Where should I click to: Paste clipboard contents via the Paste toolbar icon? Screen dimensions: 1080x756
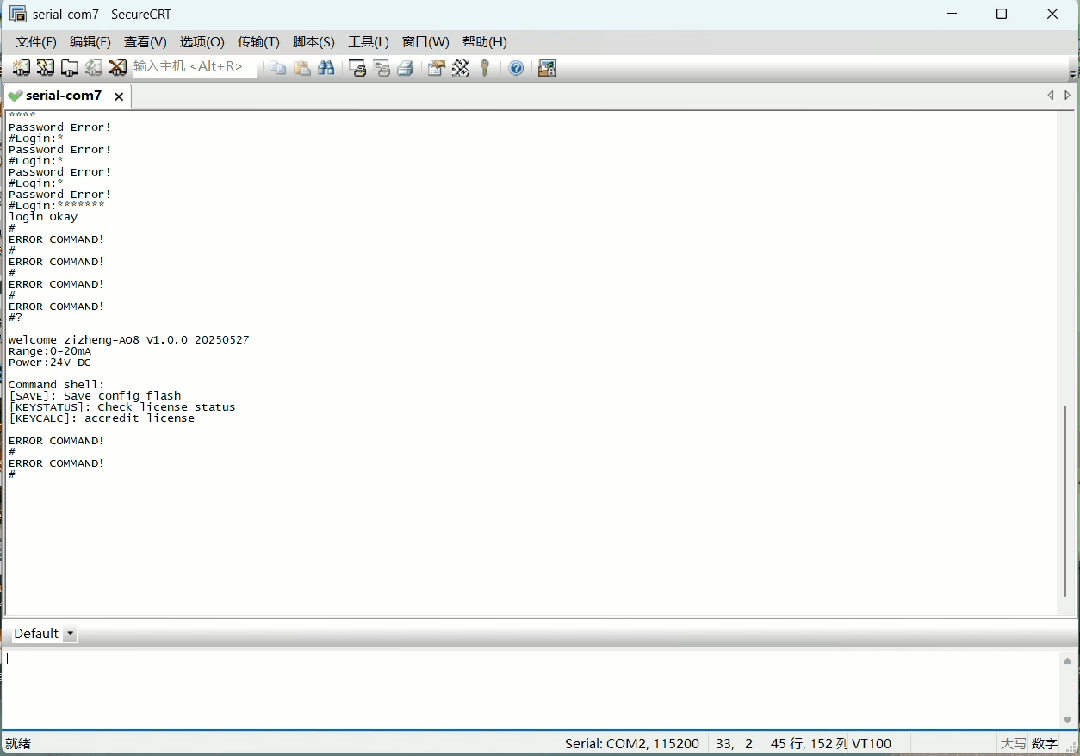click(x=302, y=67)
